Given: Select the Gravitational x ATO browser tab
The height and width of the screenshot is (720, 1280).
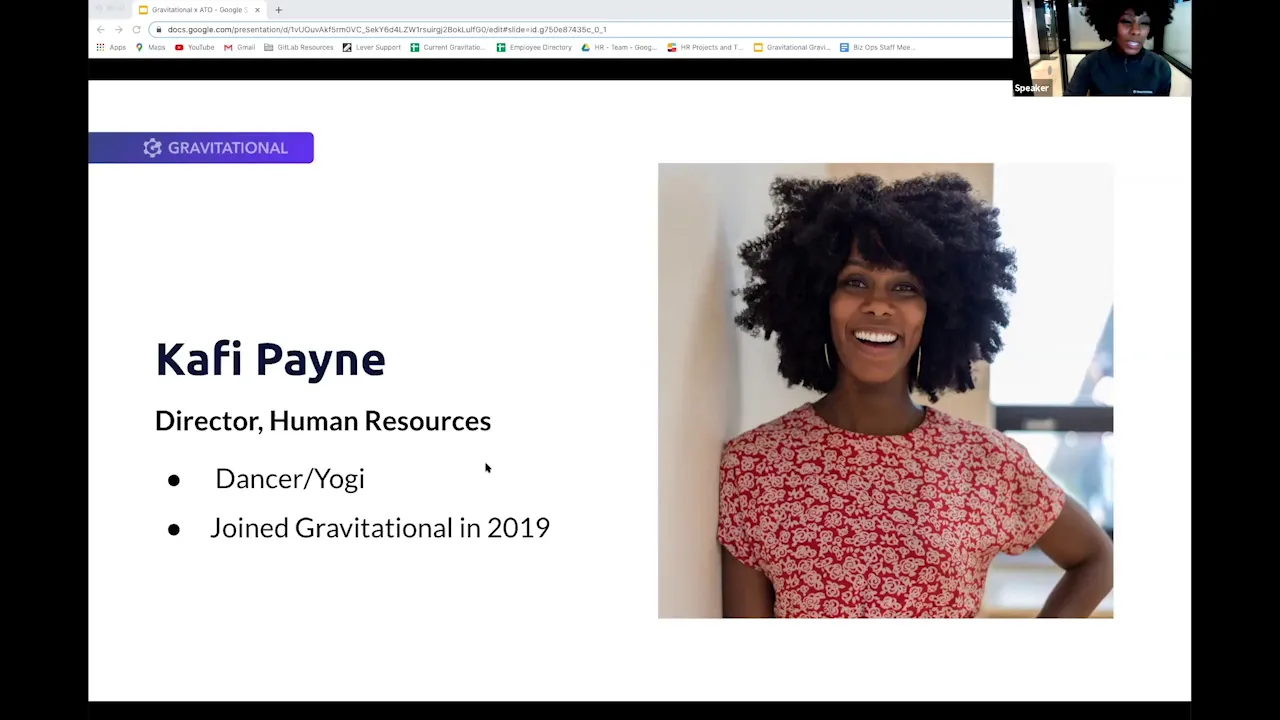Looking at the screenshot, I should tap(199, 10).
